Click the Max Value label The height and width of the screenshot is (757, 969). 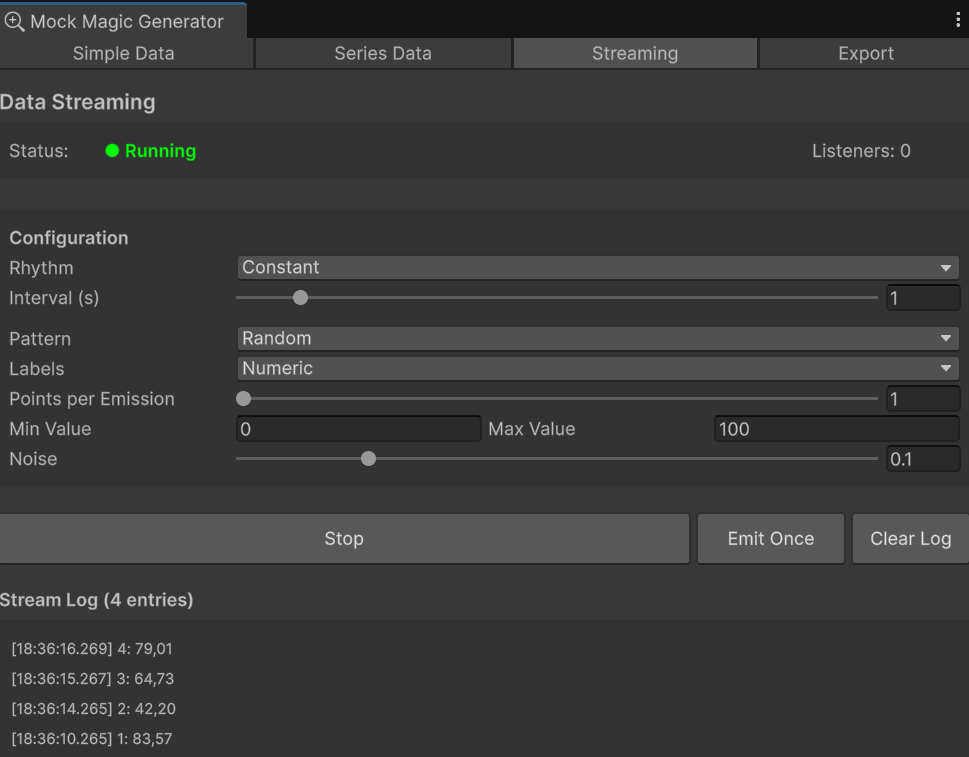[x=531, y=429]
